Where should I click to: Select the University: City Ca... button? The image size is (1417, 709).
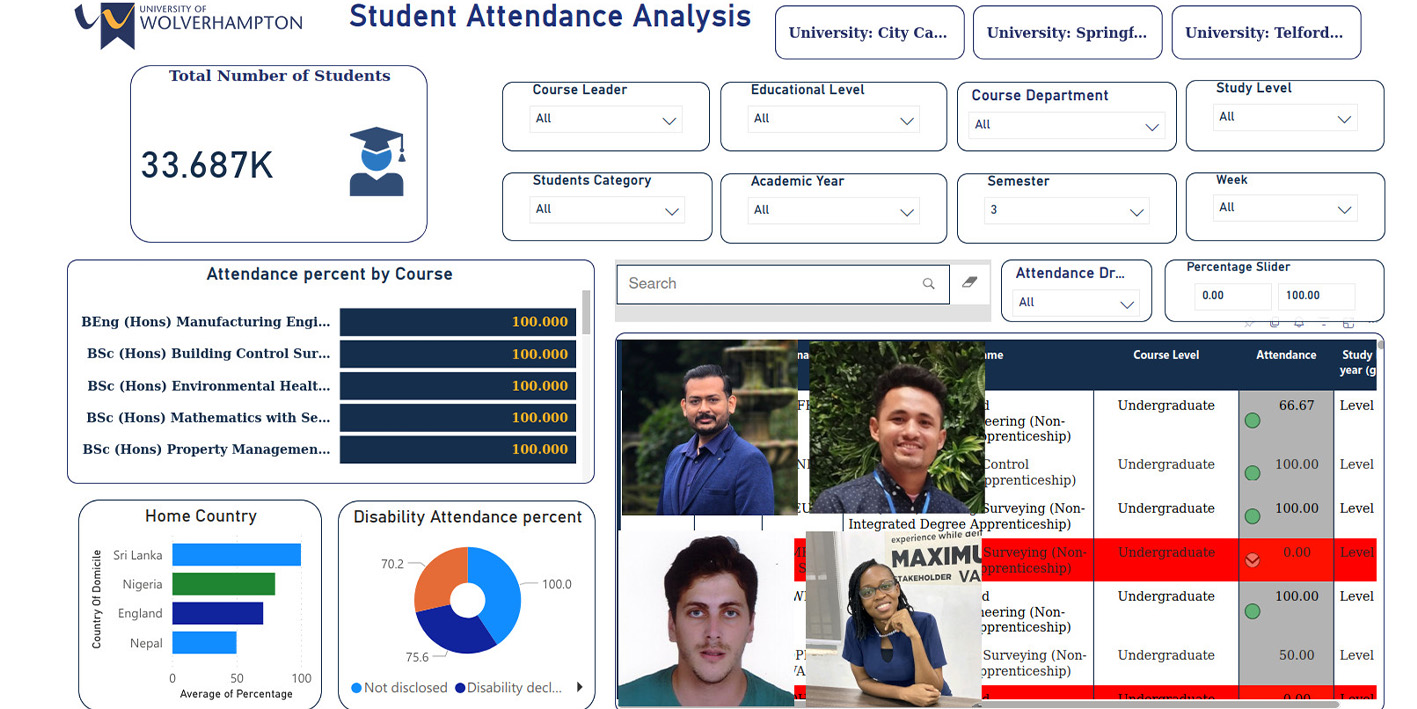[x=868, y=32]
